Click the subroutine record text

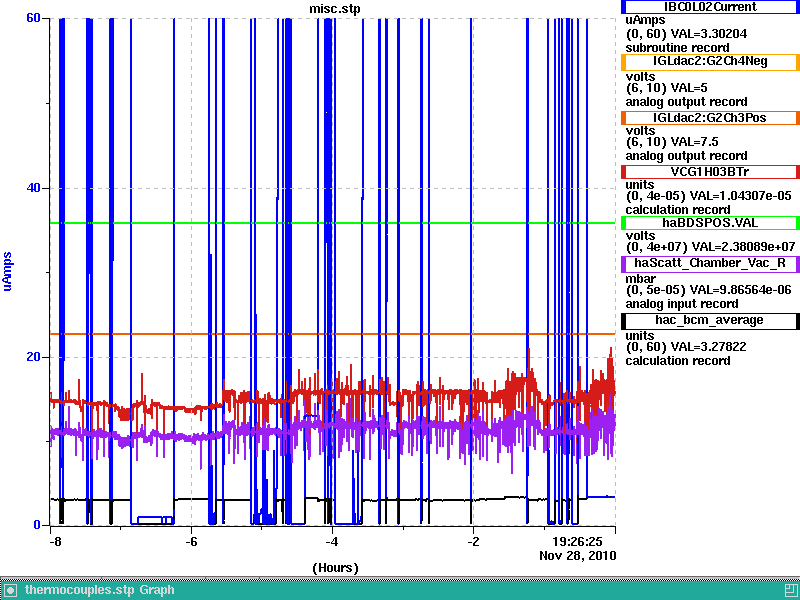pyautogui.click(x=677, y=48)
